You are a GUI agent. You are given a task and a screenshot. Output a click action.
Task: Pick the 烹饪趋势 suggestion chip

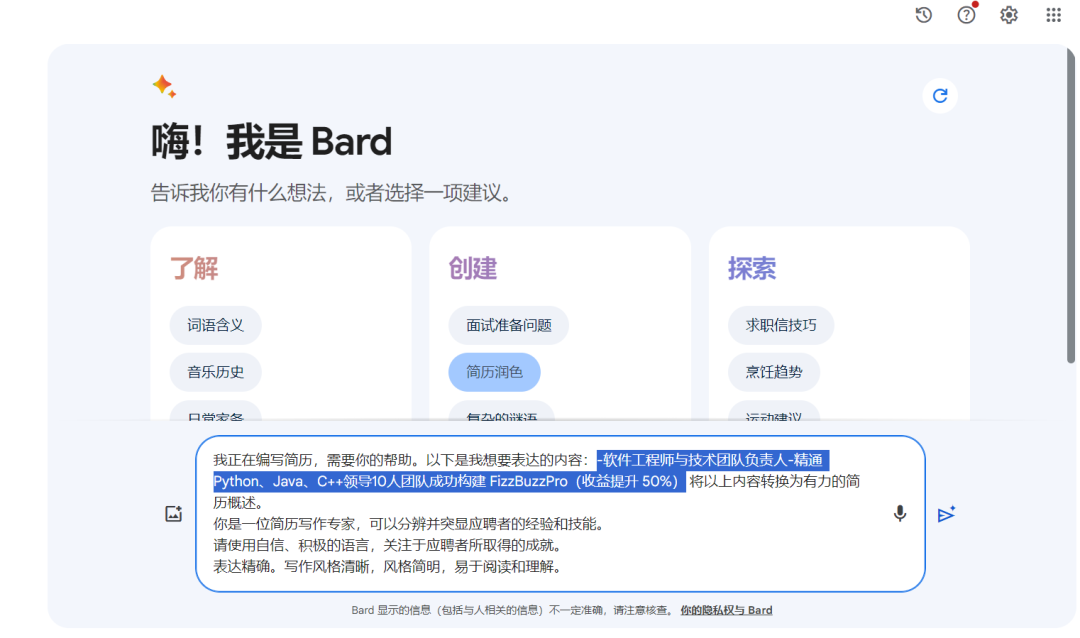coord(774,372)
